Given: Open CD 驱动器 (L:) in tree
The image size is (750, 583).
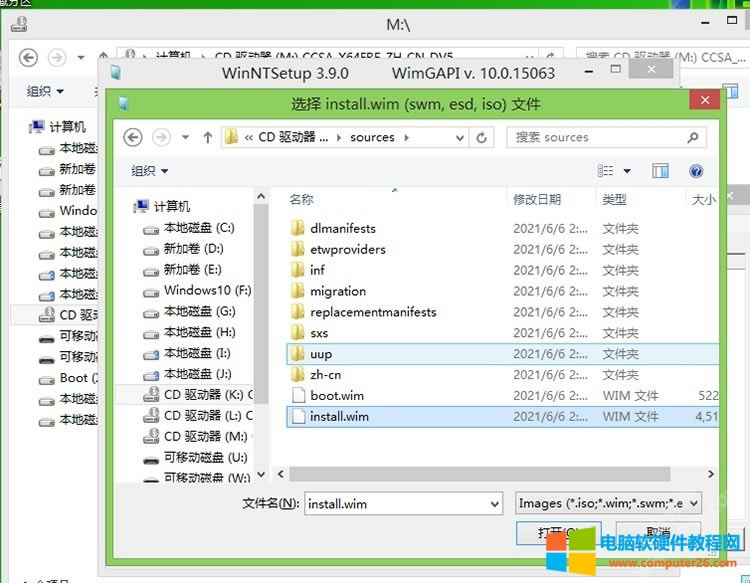Looking at the screenshot, I should click(x=198, y=416).
